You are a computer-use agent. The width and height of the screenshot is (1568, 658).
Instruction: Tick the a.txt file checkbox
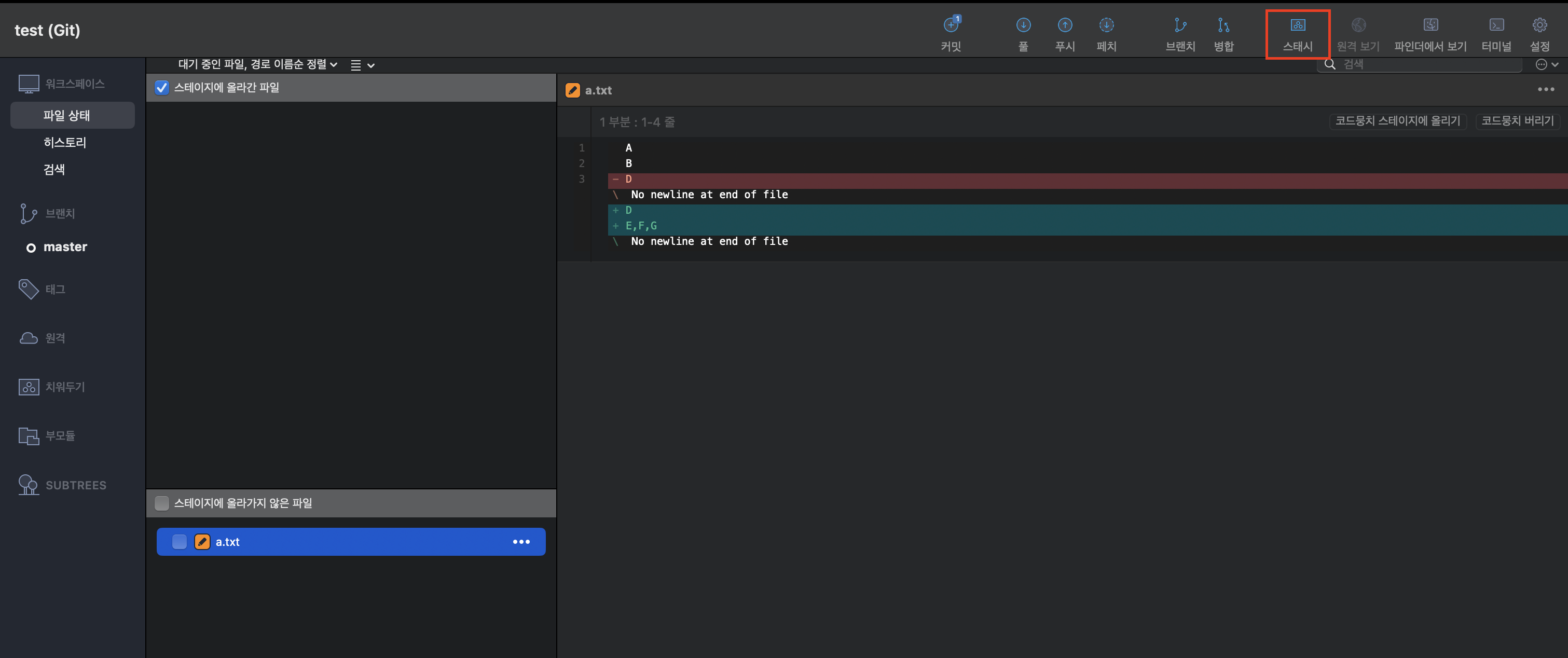(x=179, y=542)
